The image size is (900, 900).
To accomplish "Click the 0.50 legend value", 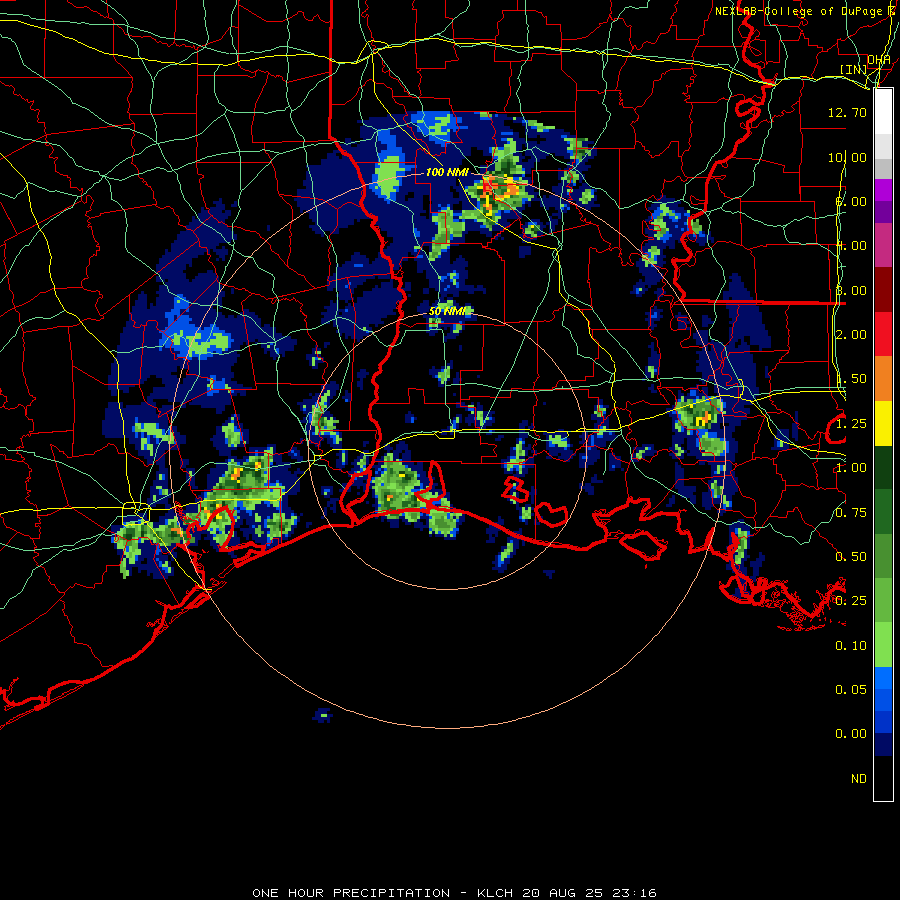I will click(851, 557).
